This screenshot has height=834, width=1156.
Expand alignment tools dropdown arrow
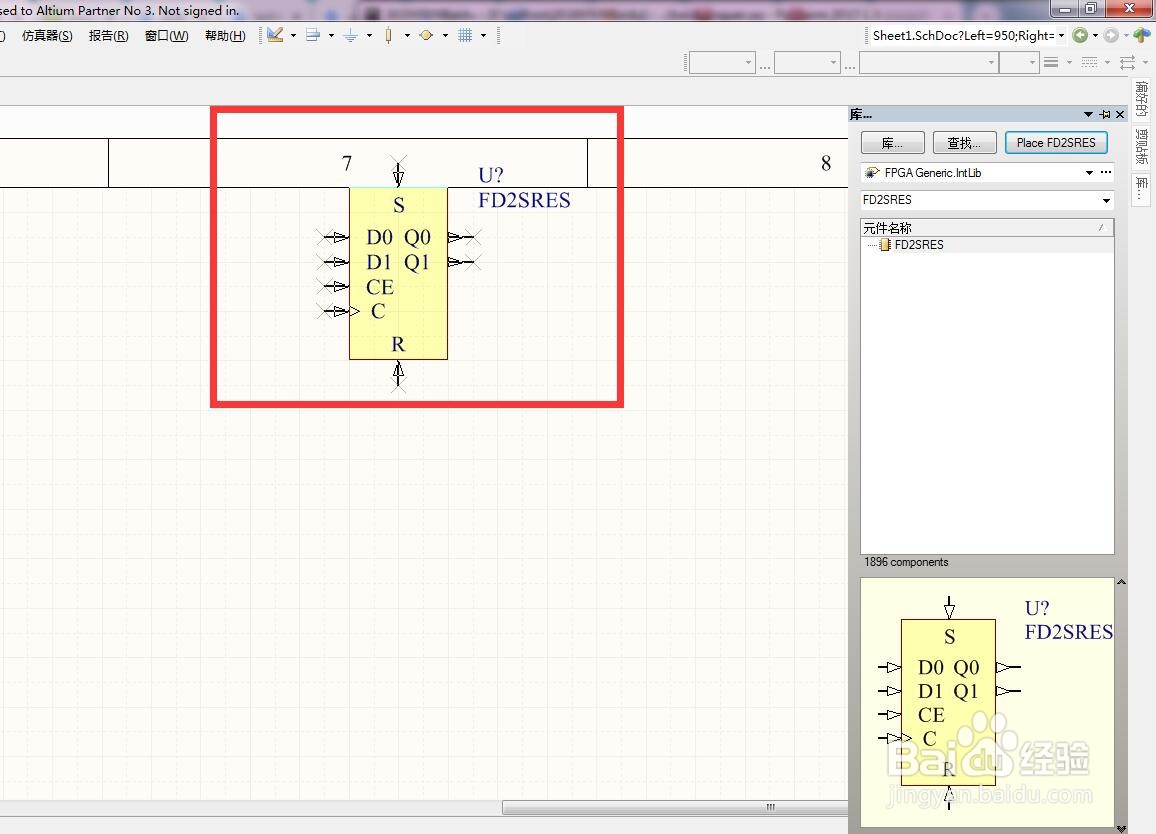click(x=331, y=35)
